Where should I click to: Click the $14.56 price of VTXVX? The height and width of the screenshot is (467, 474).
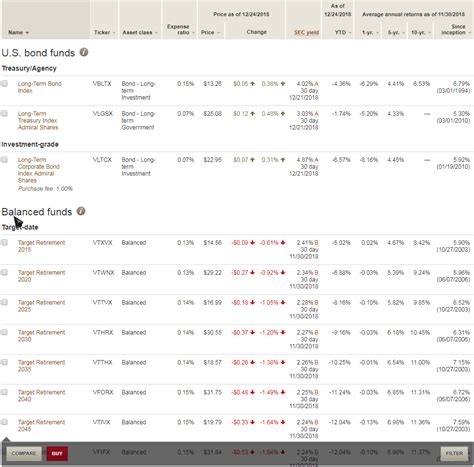pyautogui.click(x=212, y=242)
